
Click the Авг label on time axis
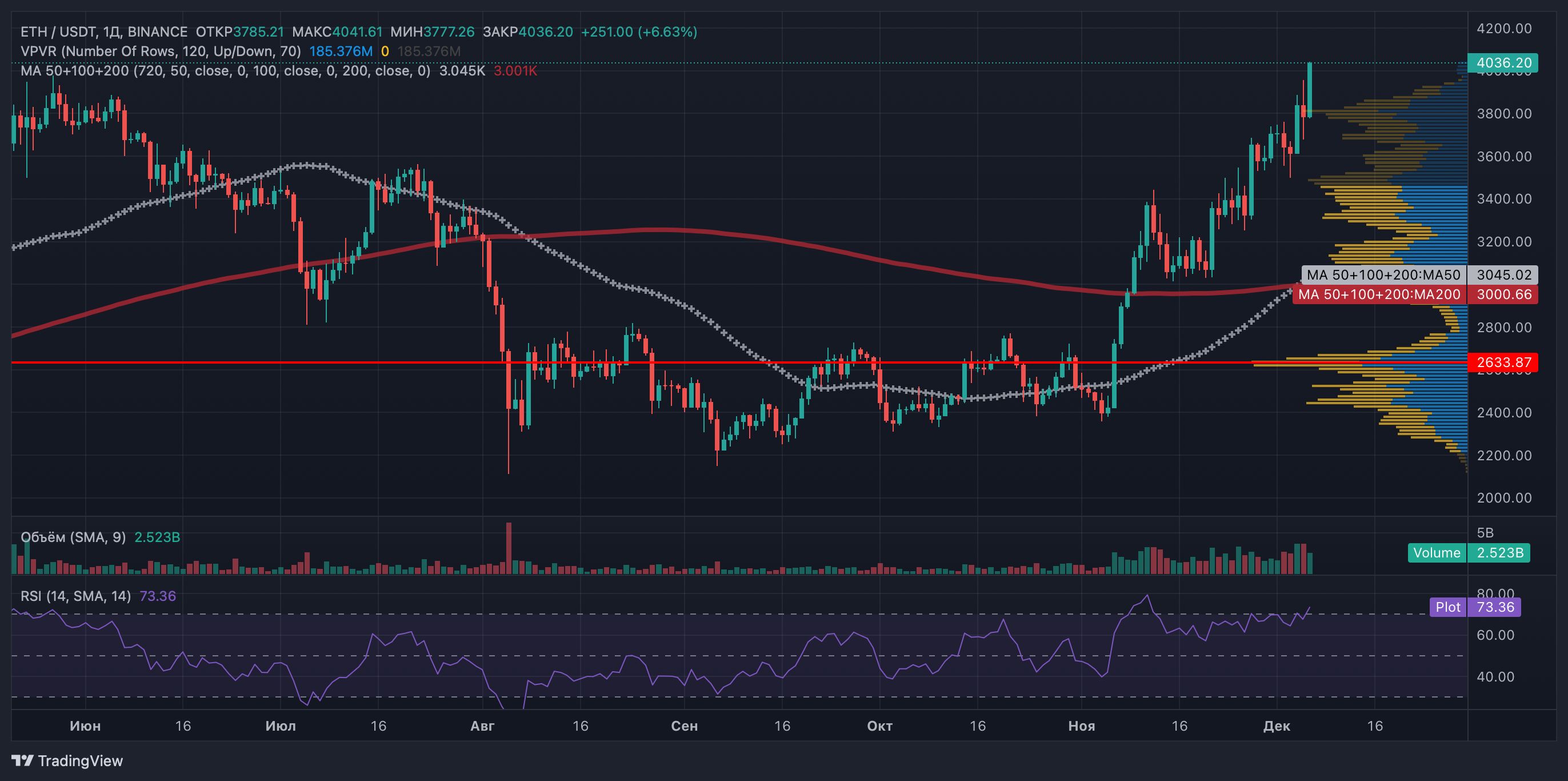pyautogui.click(x=482, y=726)
